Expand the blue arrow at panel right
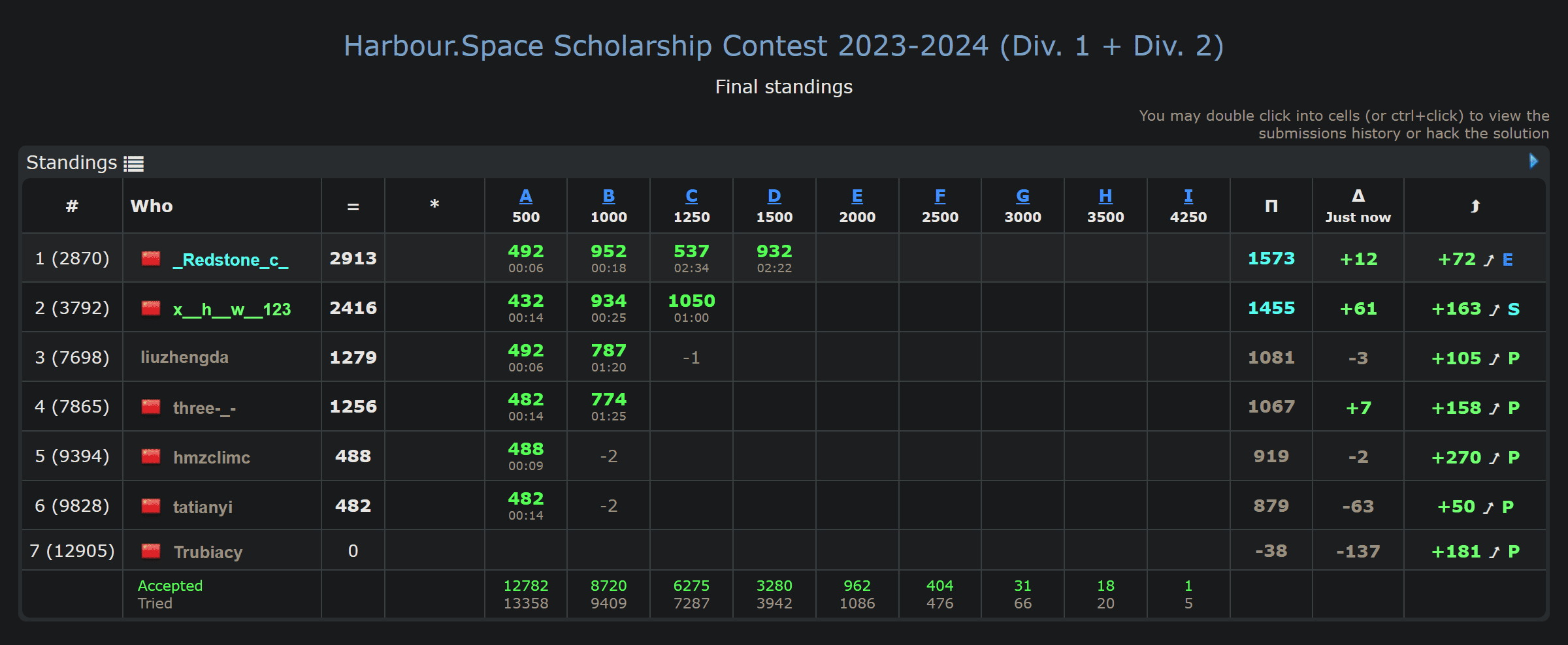1568x645 pixels. coord(1533,161)
